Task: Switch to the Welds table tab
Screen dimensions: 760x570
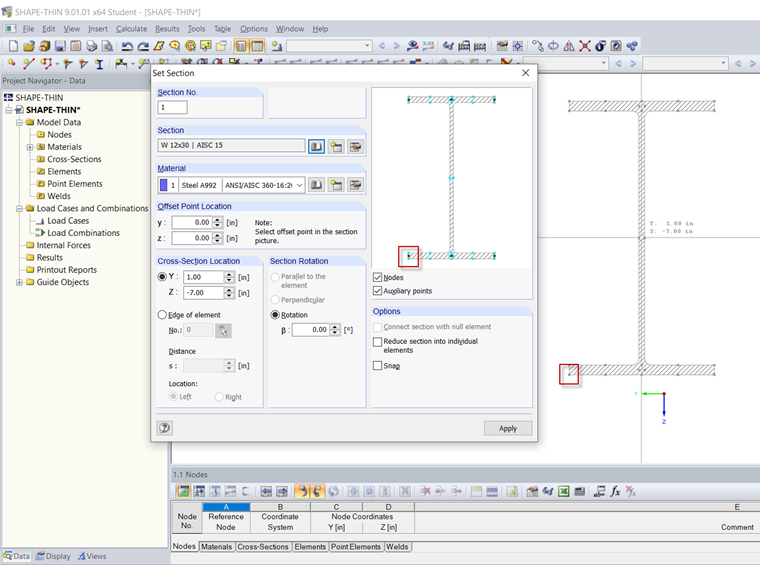Action: (x=397, y=547)
